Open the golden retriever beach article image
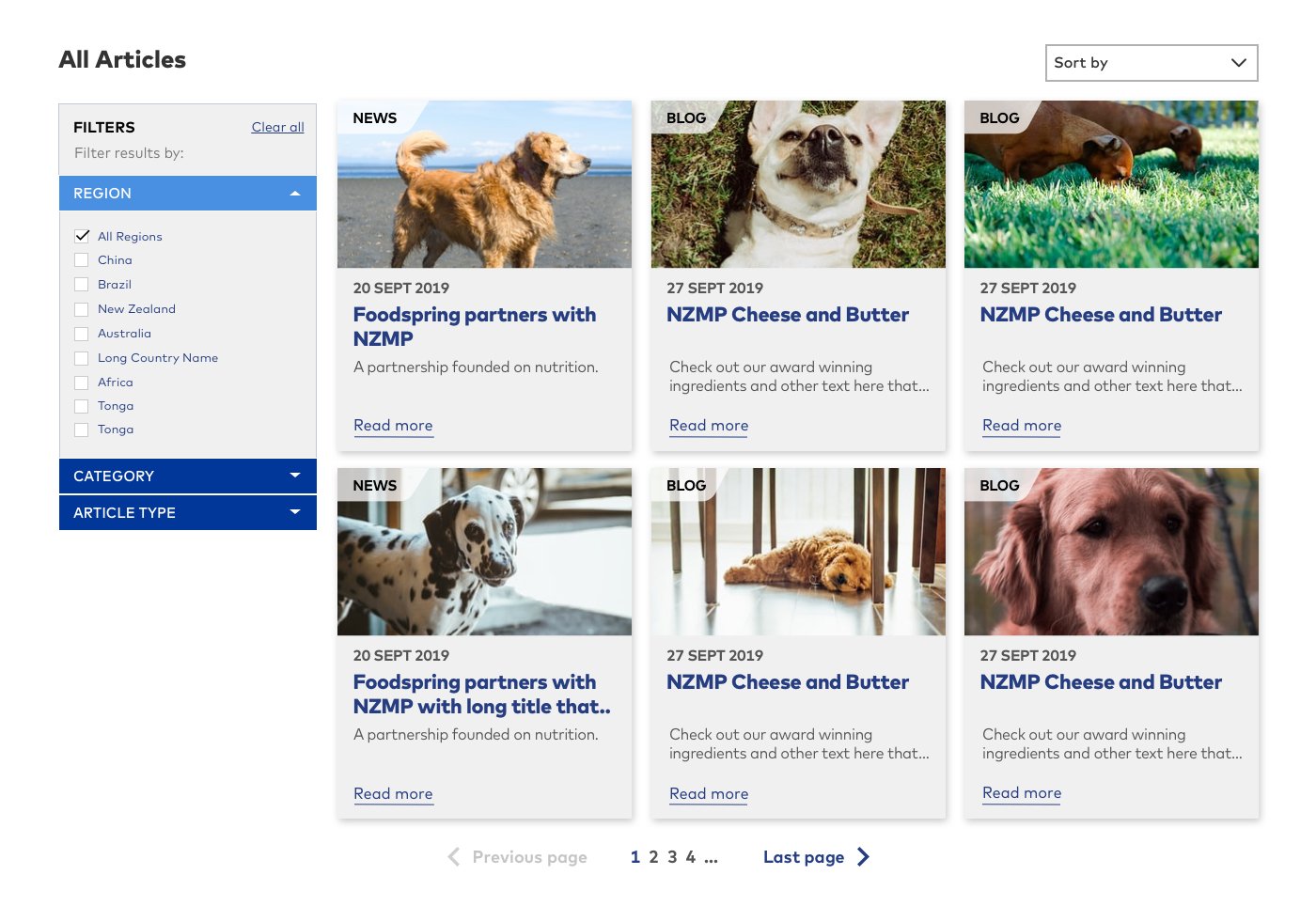Image resolution: width=1316 pixels, height=906 pixels. (x=484, y=185)
